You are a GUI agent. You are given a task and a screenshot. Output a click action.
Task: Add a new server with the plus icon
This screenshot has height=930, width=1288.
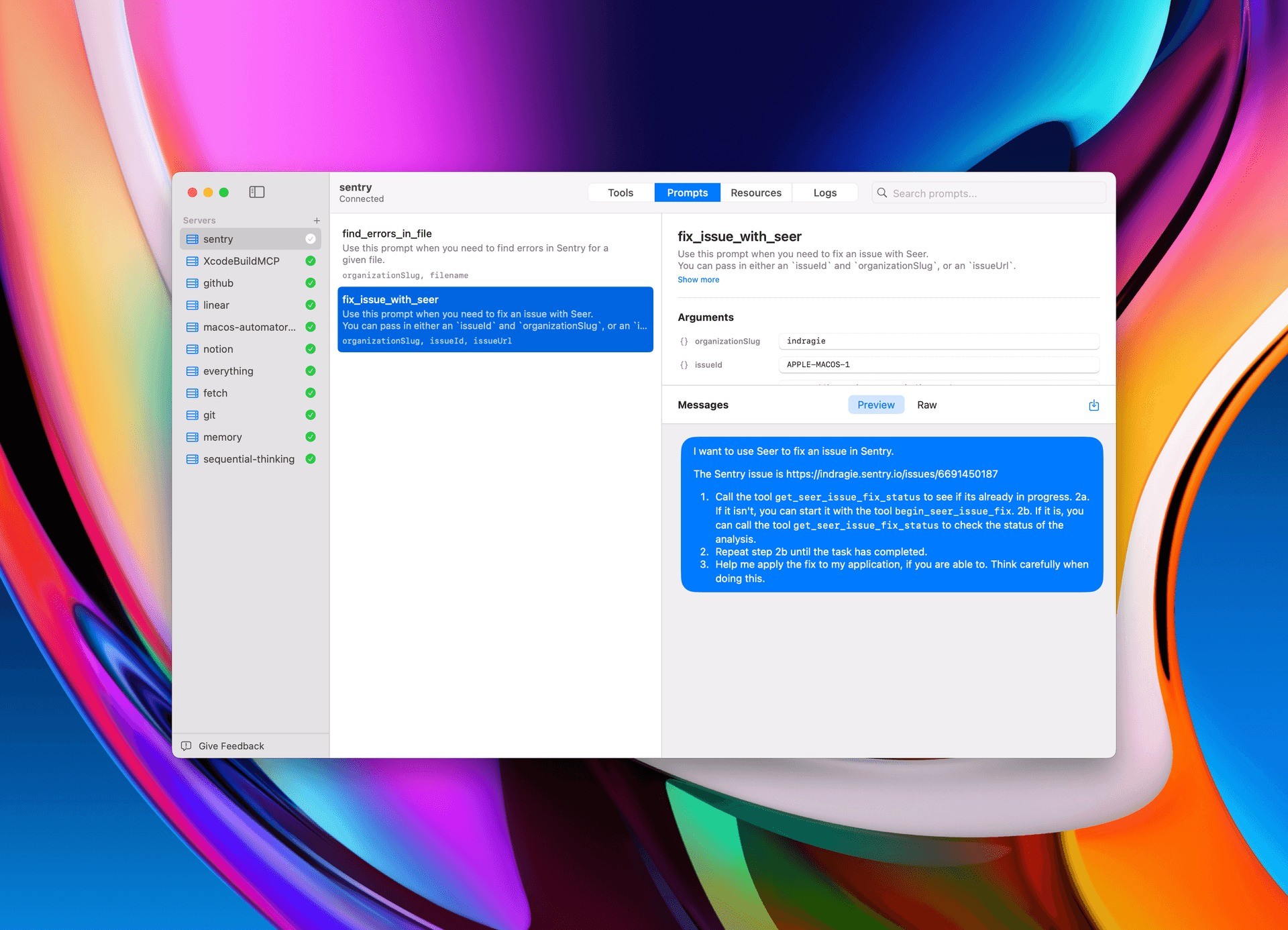click(316, 219)
